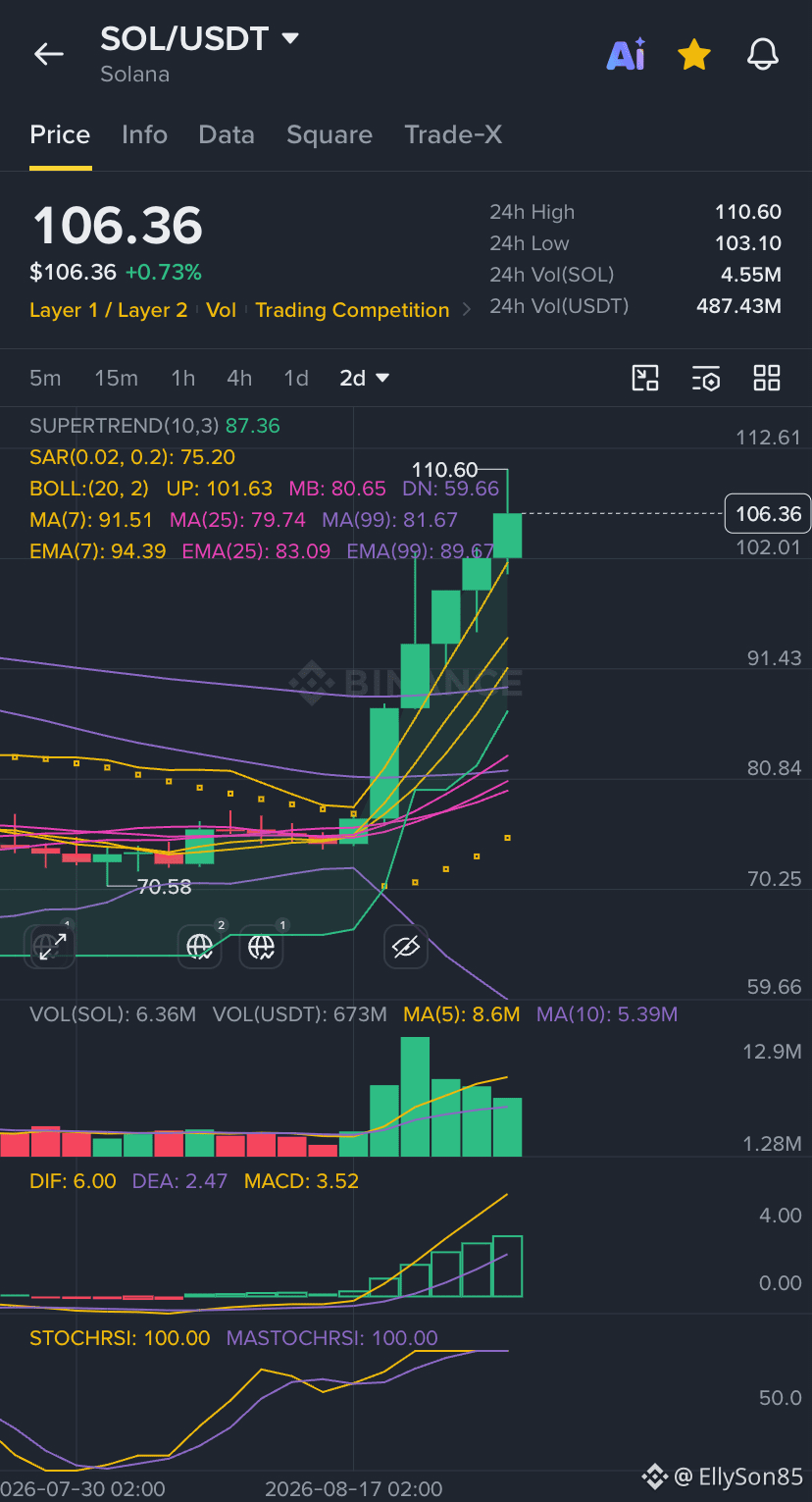
Task: Switch to the Info tab
Action: 144,135
